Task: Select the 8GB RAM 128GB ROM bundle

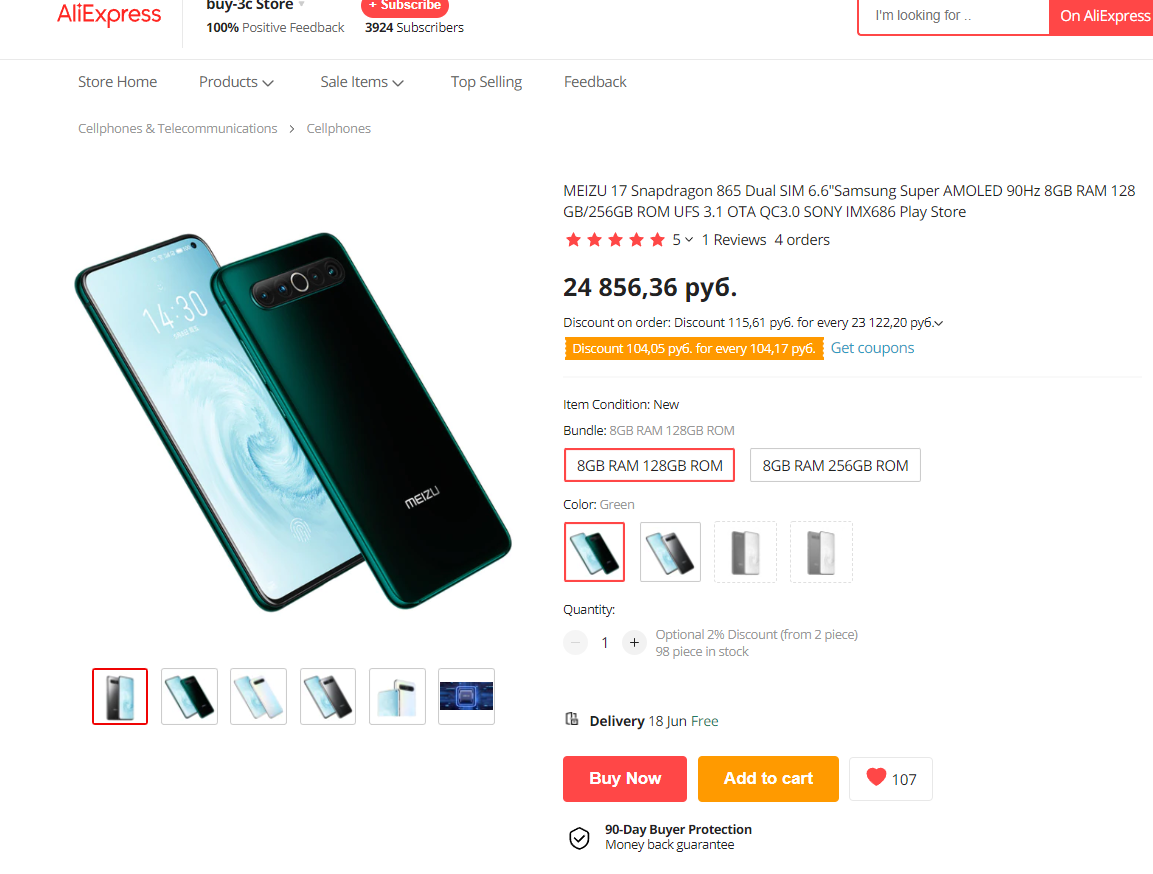Action: coord(649,465)
